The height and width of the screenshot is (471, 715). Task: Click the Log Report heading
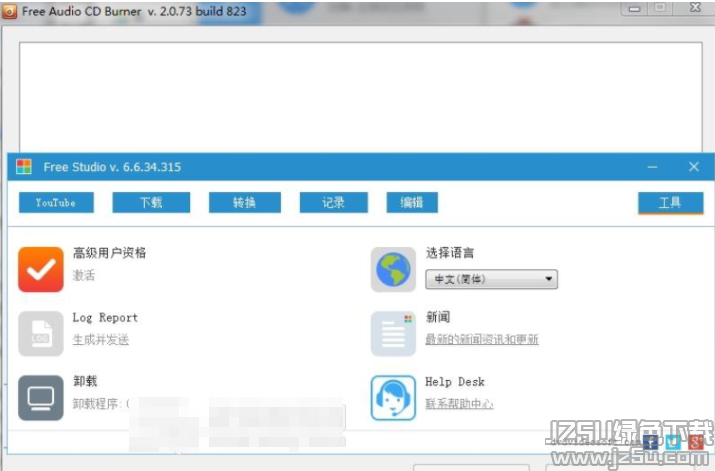coord(105,317)
